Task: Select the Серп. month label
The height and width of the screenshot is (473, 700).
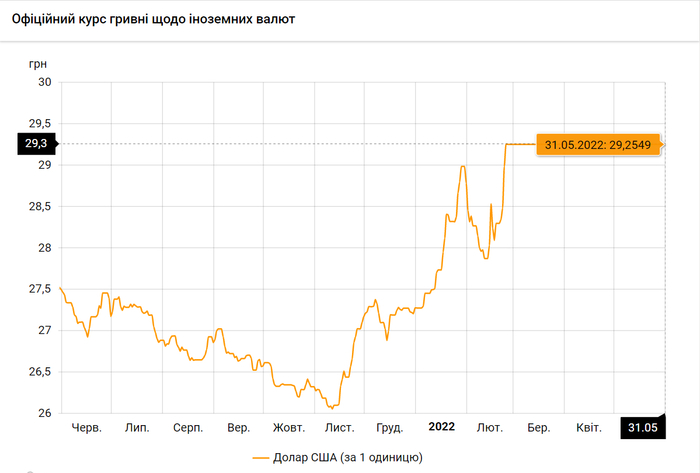Action: 188,427
